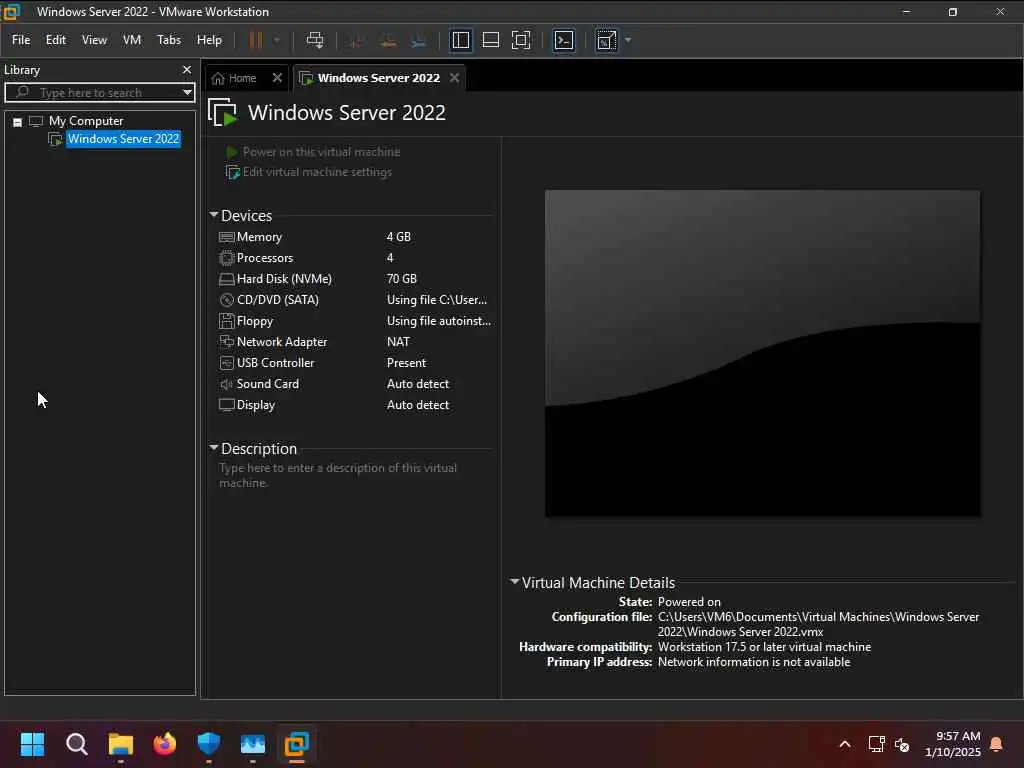1024x768 pixels.
Task: Click the revert snapshot toolbar icon
Action: [388, 40]
